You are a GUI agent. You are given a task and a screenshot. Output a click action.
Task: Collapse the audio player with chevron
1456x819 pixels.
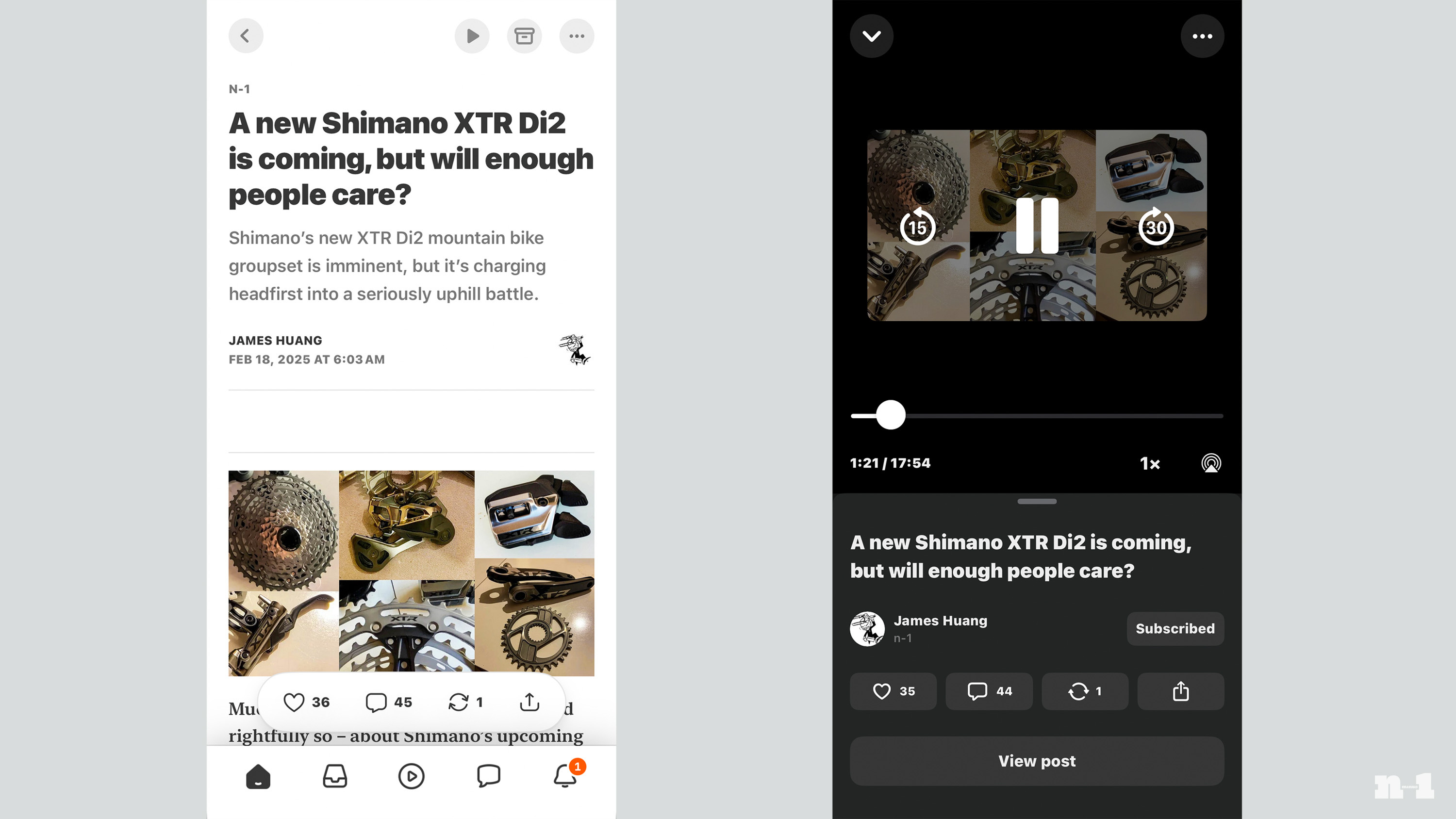pos(872,36)
